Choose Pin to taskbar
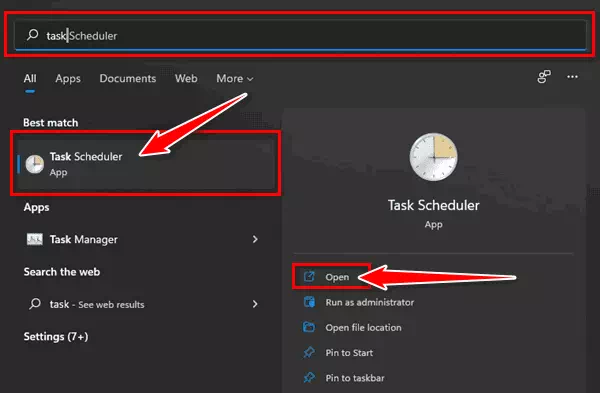Viewport: 600px width, 393px height. 355,378
